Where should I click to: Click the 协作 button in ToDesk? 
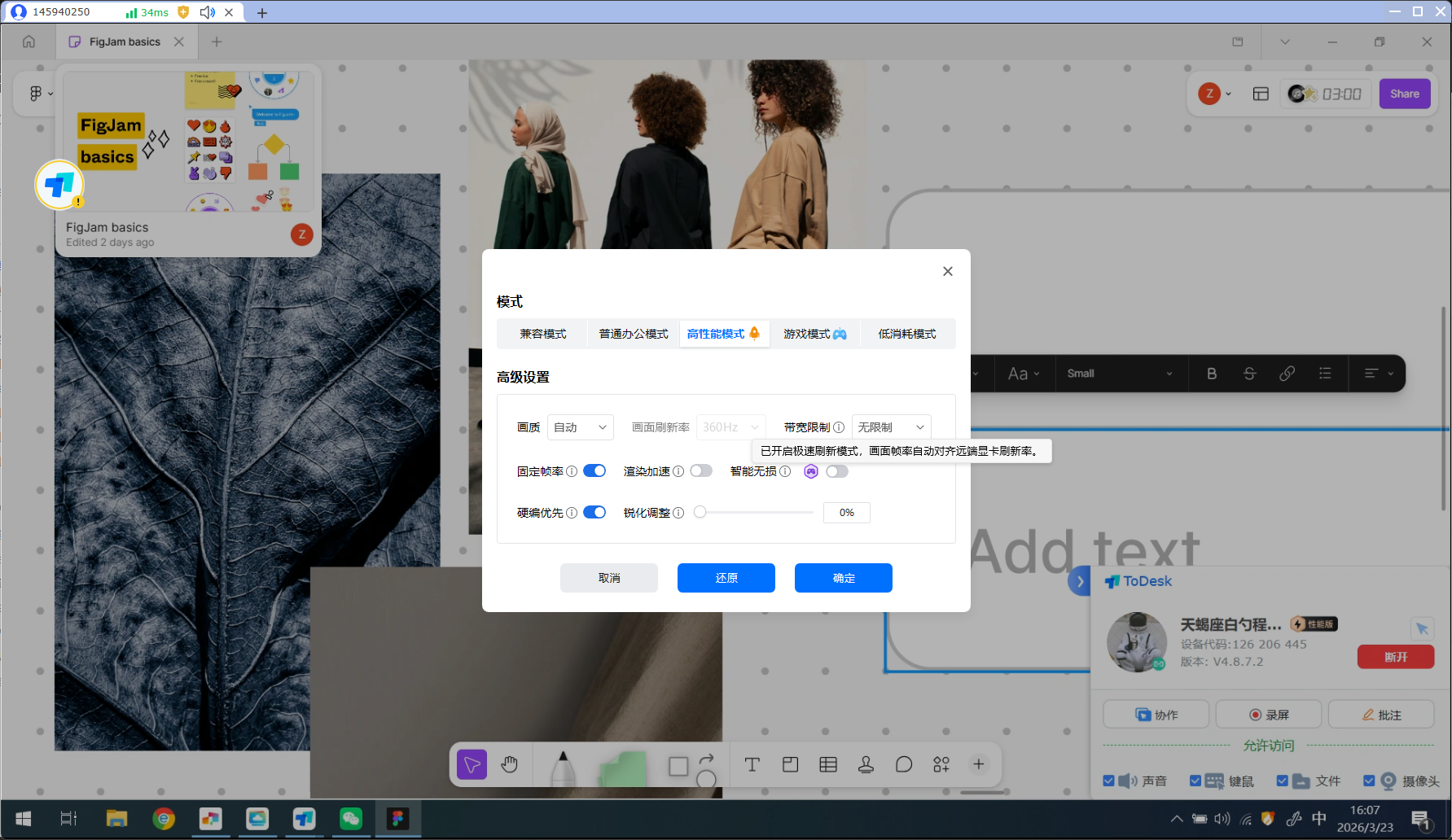click(1156, 715)
